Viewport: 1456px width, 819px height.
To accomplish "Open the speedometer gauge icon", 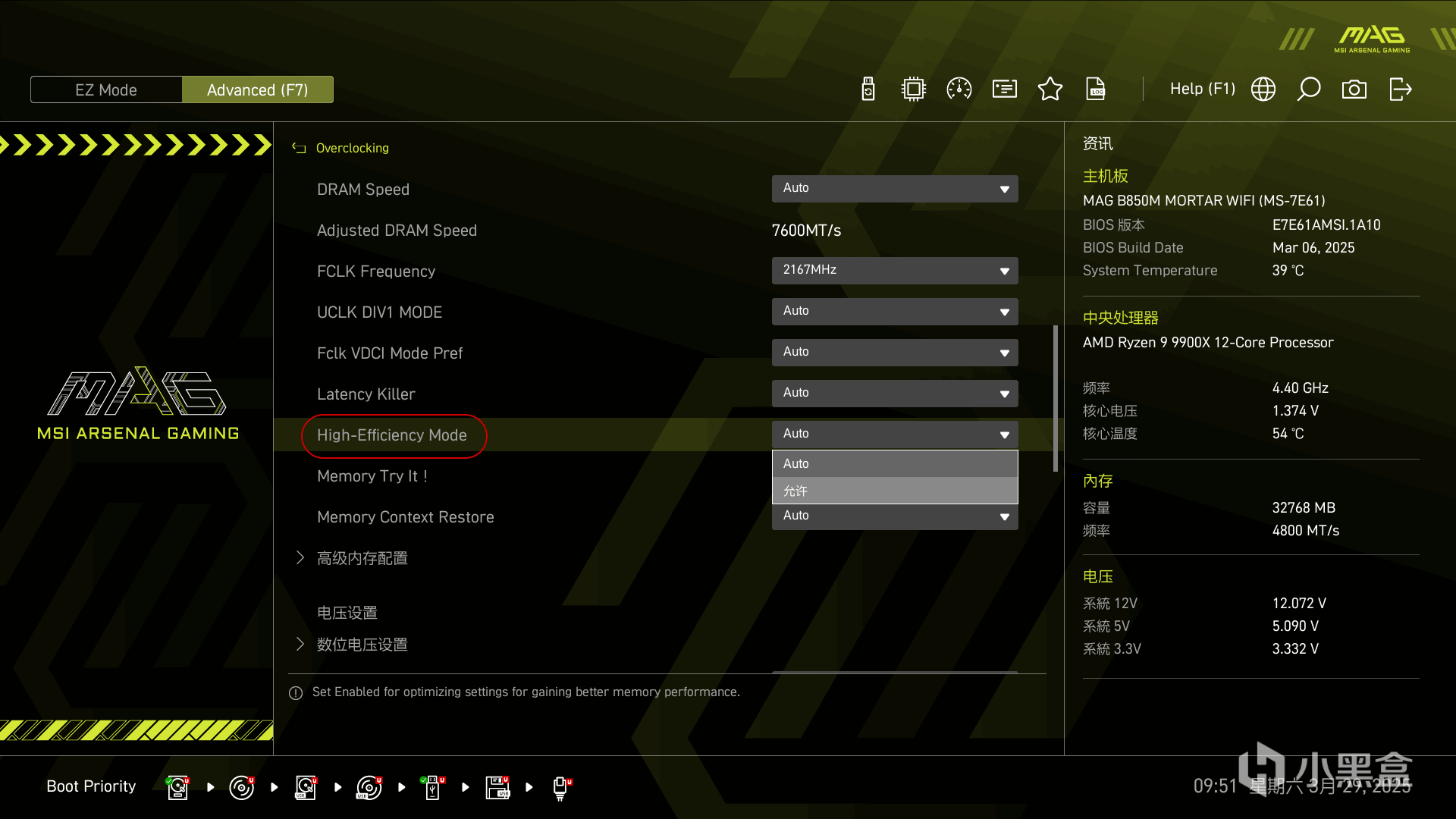I will coord(959,89).
